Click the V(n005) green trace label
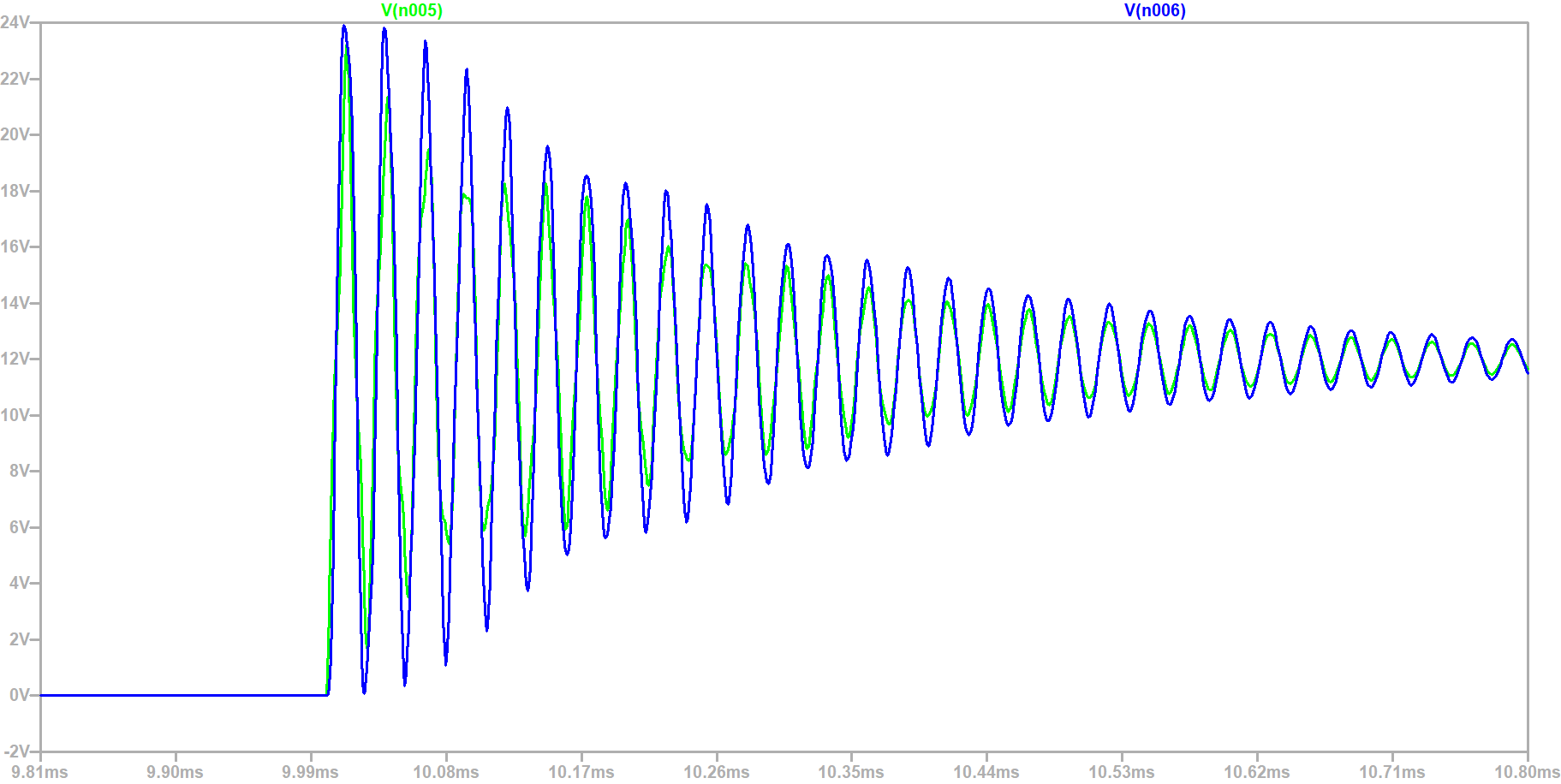Image resolution: width=1561 pixels, height=784 pixels. (x=412, y=10)
